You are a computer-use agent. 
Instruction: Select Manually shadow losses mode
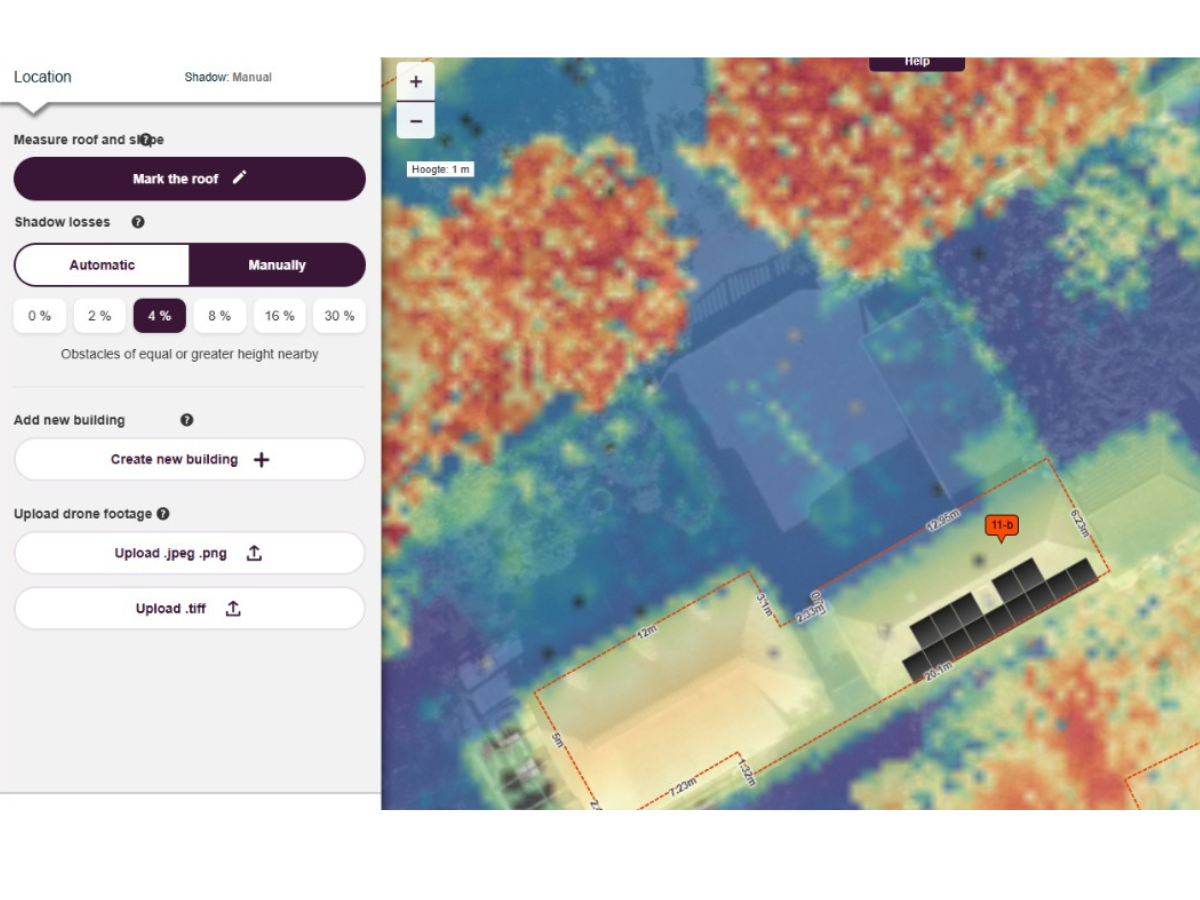[277, 265]
